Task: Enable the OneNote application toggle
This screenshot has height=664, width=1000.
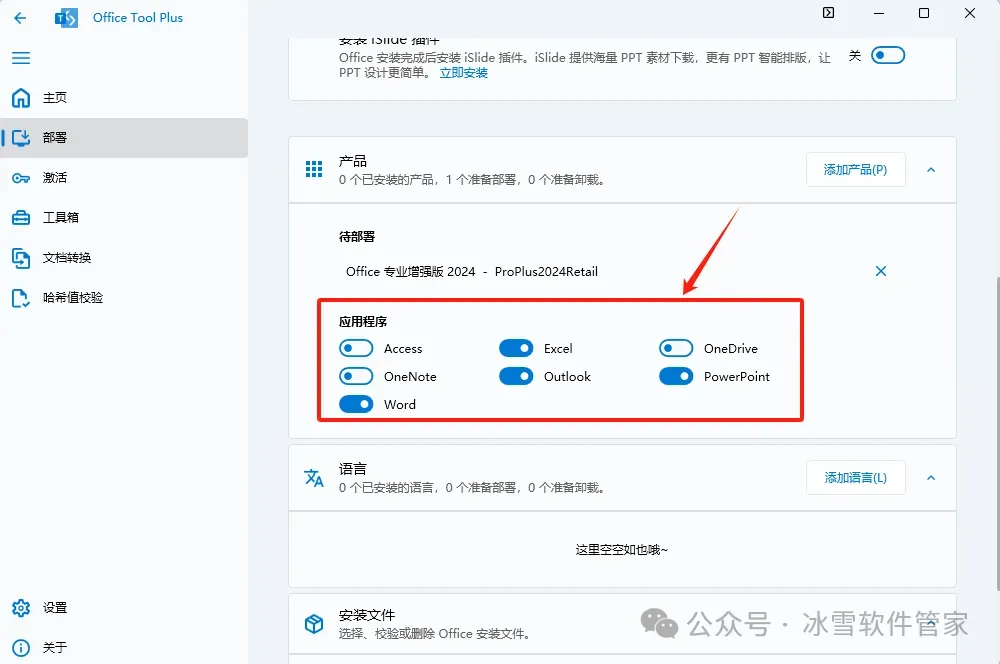Action: pos(356,376)
